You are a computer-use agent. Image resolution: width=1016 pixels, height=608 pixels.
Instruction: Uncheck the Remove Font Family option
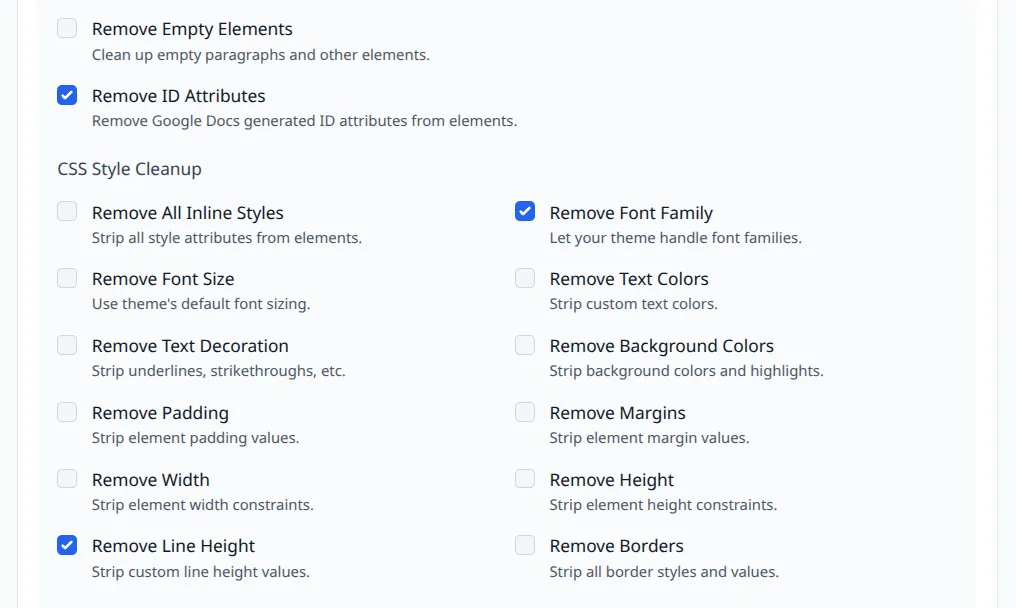(524, 211)
